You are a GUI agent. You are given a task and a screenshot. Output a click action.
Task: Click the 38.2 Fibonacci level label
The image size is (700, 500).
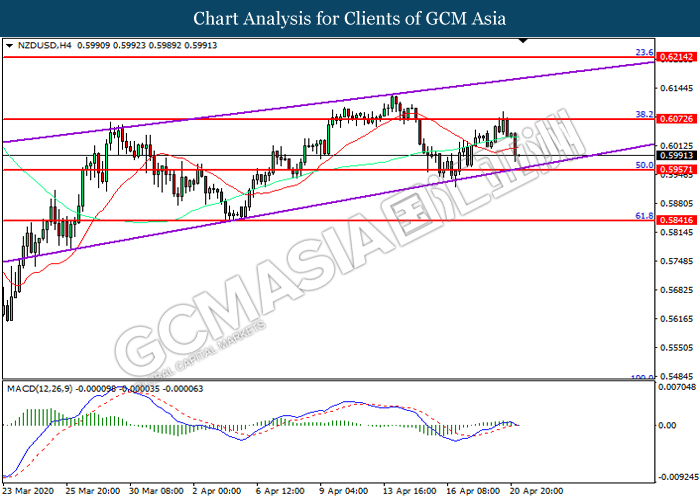point(644,114)
